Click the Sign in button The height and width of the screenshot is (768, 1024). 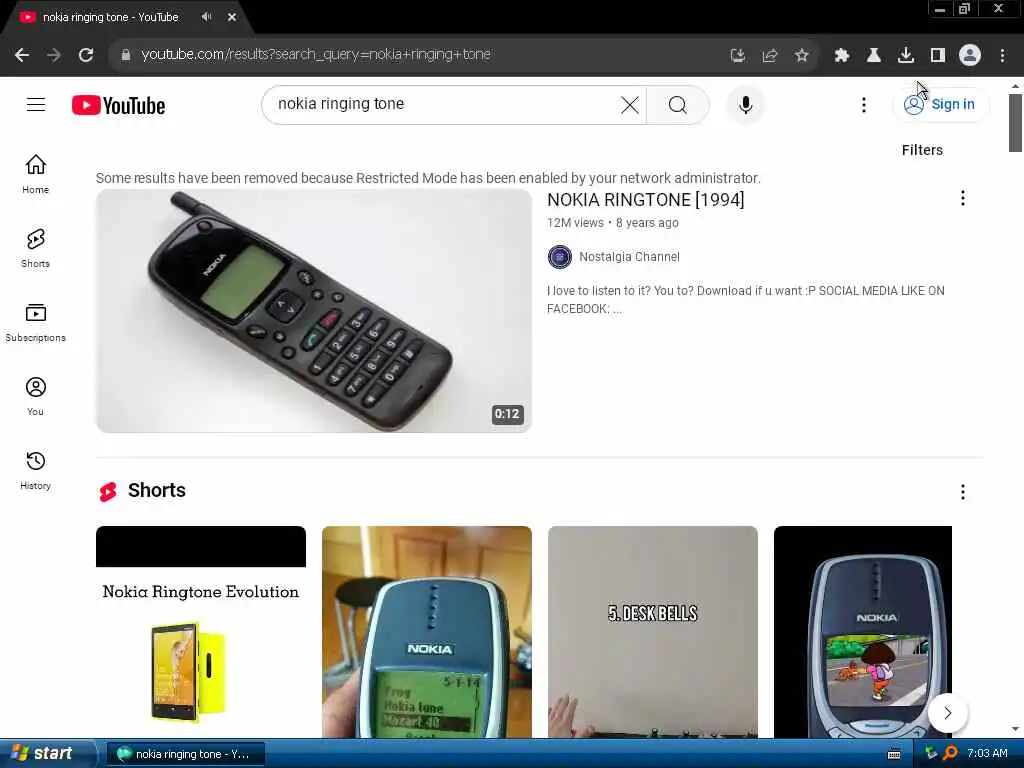pyautogui.click(x=940, y=104)
